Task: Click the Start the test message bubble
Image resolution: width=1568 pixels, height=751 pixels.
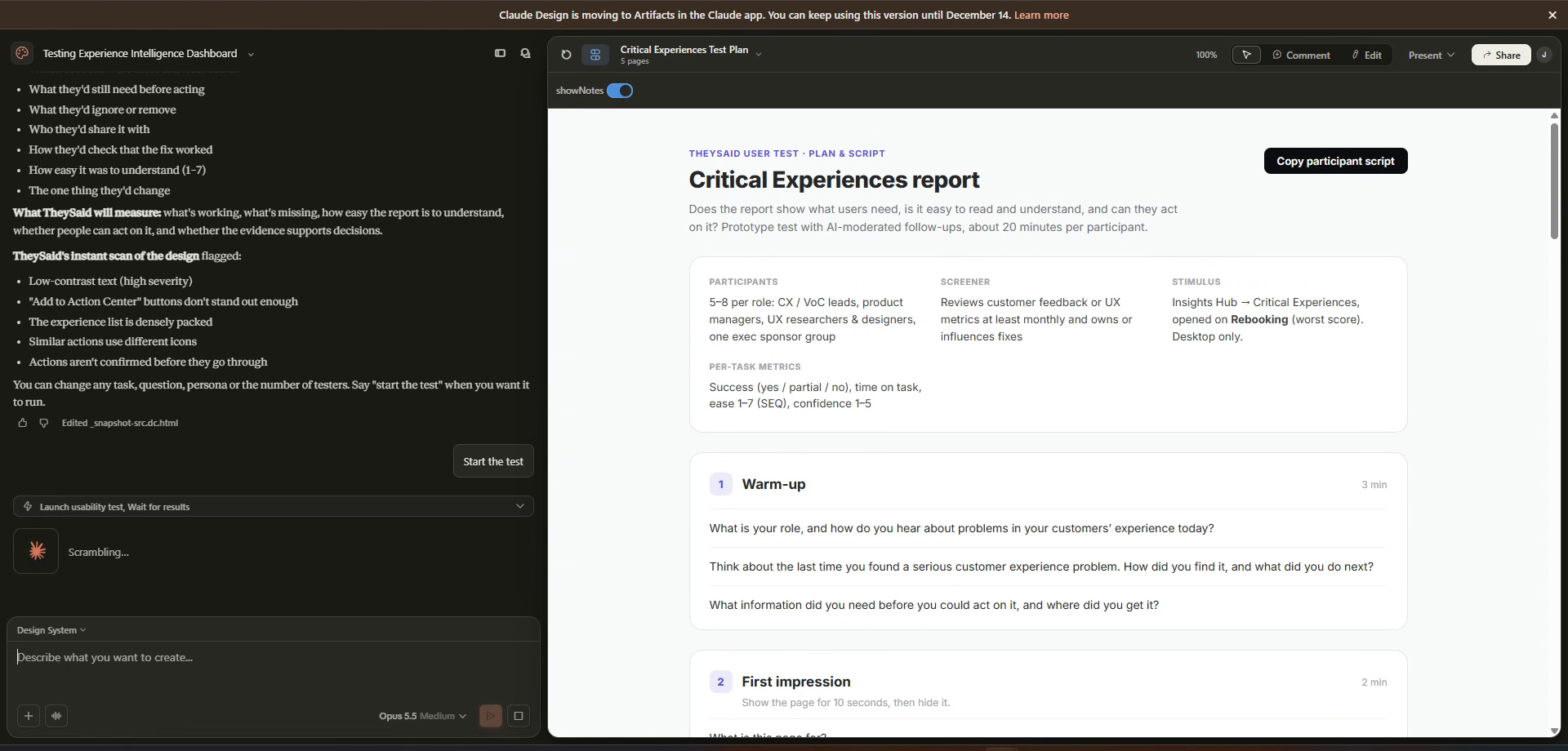Action: click(493, 461)
